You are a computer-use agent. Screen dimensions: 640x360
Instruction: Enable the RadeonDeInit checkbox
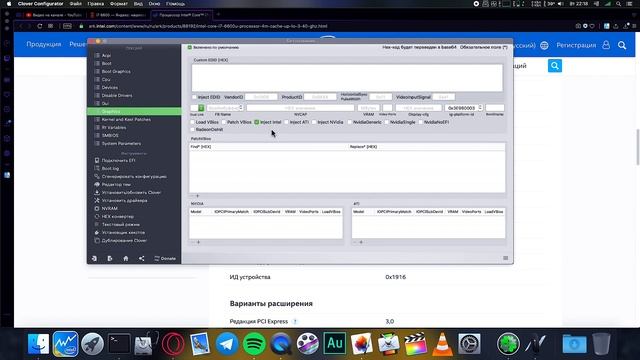[193, 129]
